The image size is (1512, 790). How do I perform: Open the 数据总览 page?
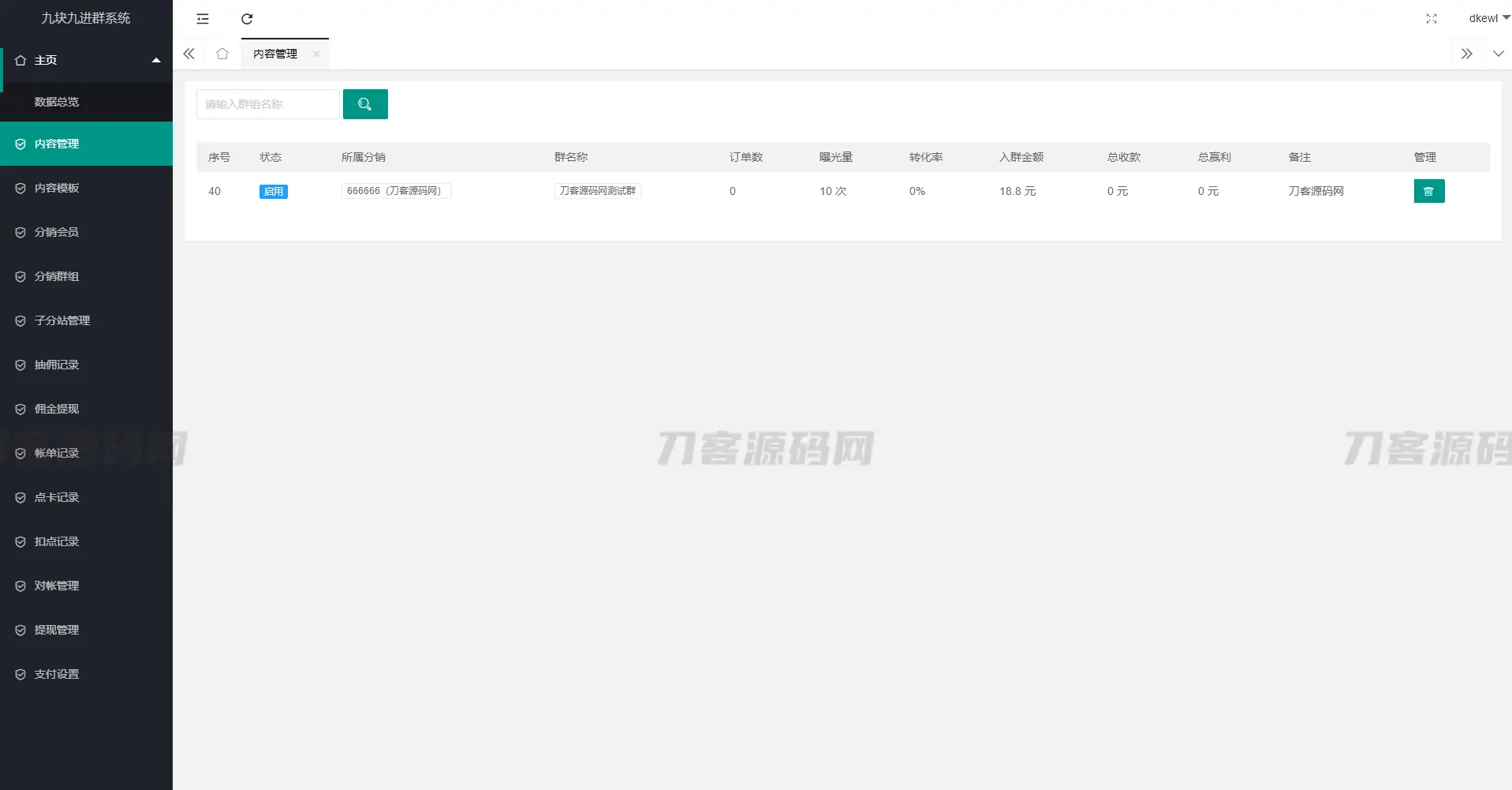tap(56, 101)
